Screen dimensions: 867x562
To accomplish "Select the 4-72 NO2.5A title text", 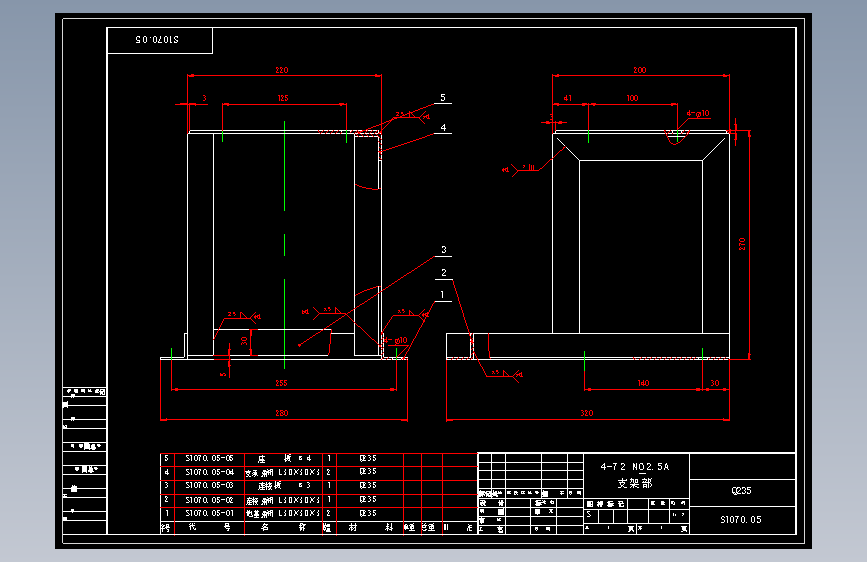I will pos(635,467).
